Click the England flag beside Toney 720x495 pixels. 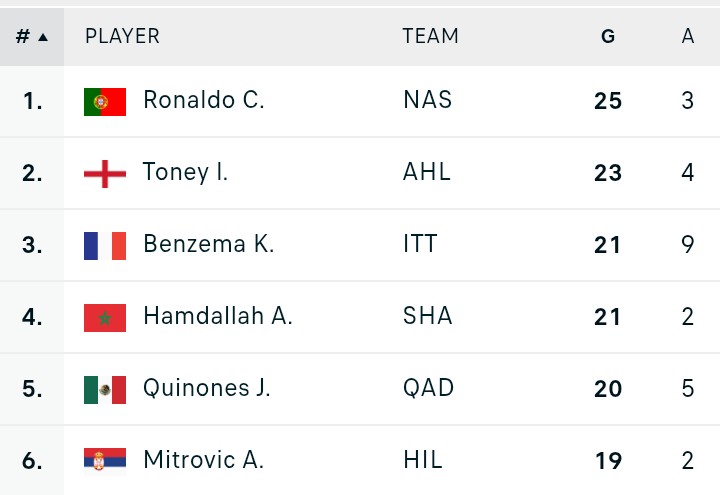pos(105,173)
